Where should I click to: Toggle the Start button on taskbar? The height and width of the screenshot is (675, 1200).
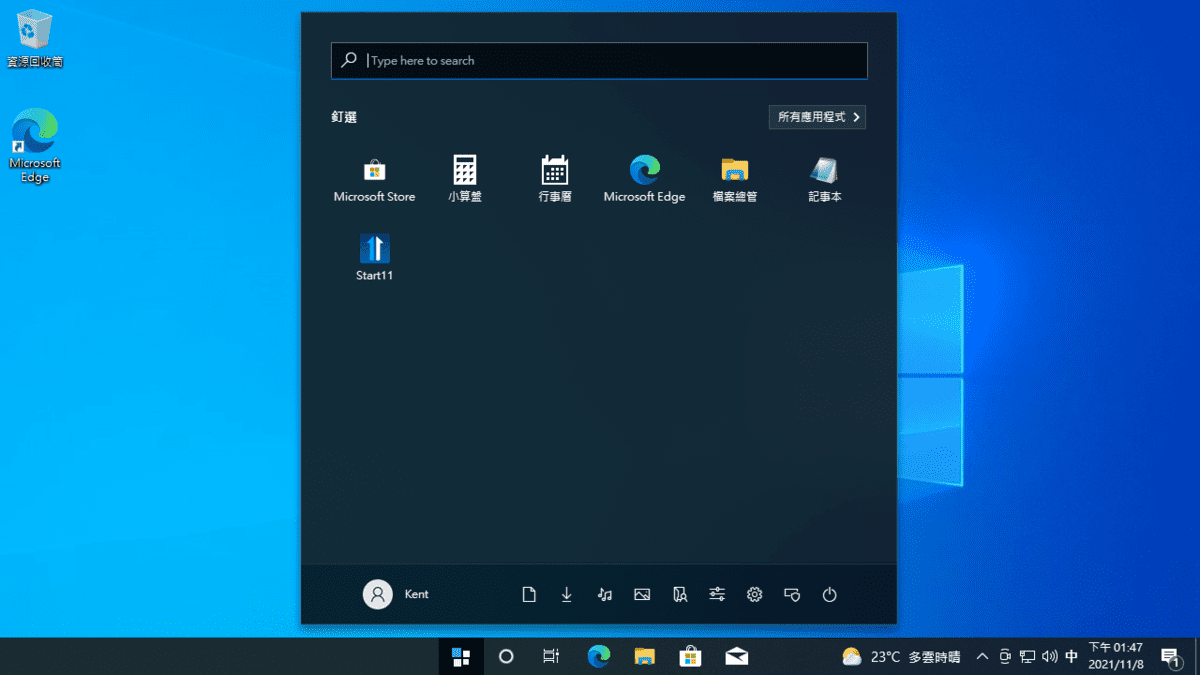pos(461,657)
